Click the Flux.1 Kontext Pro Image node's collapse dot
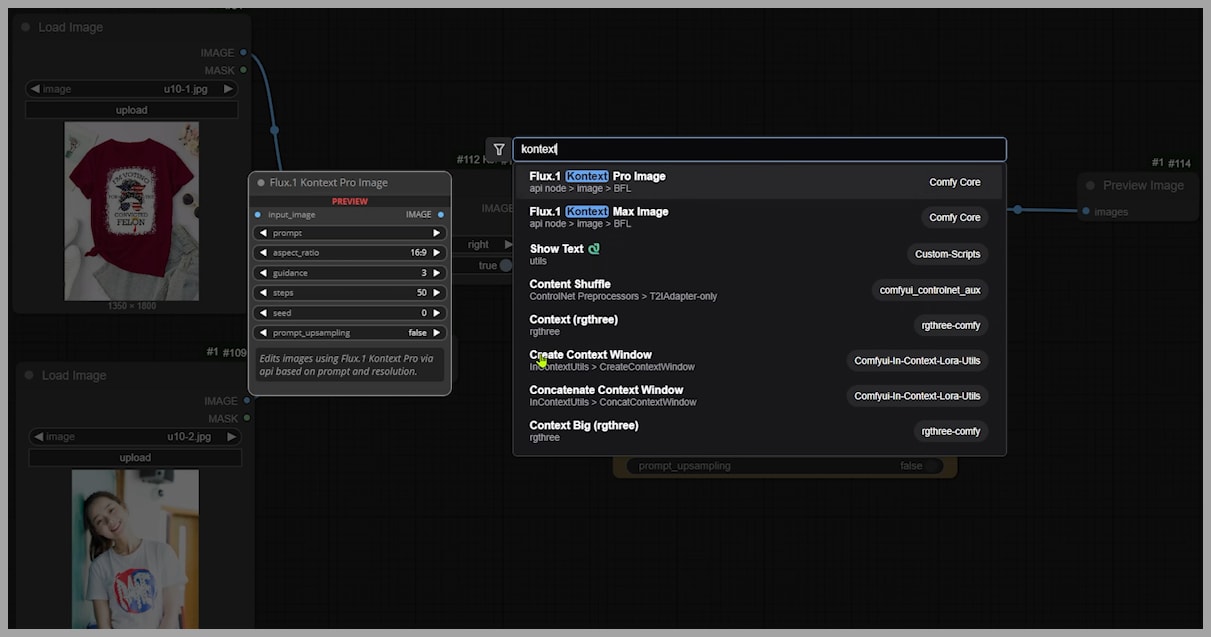1211x637 pixels. pyautogui.click(x=260, y=183)
